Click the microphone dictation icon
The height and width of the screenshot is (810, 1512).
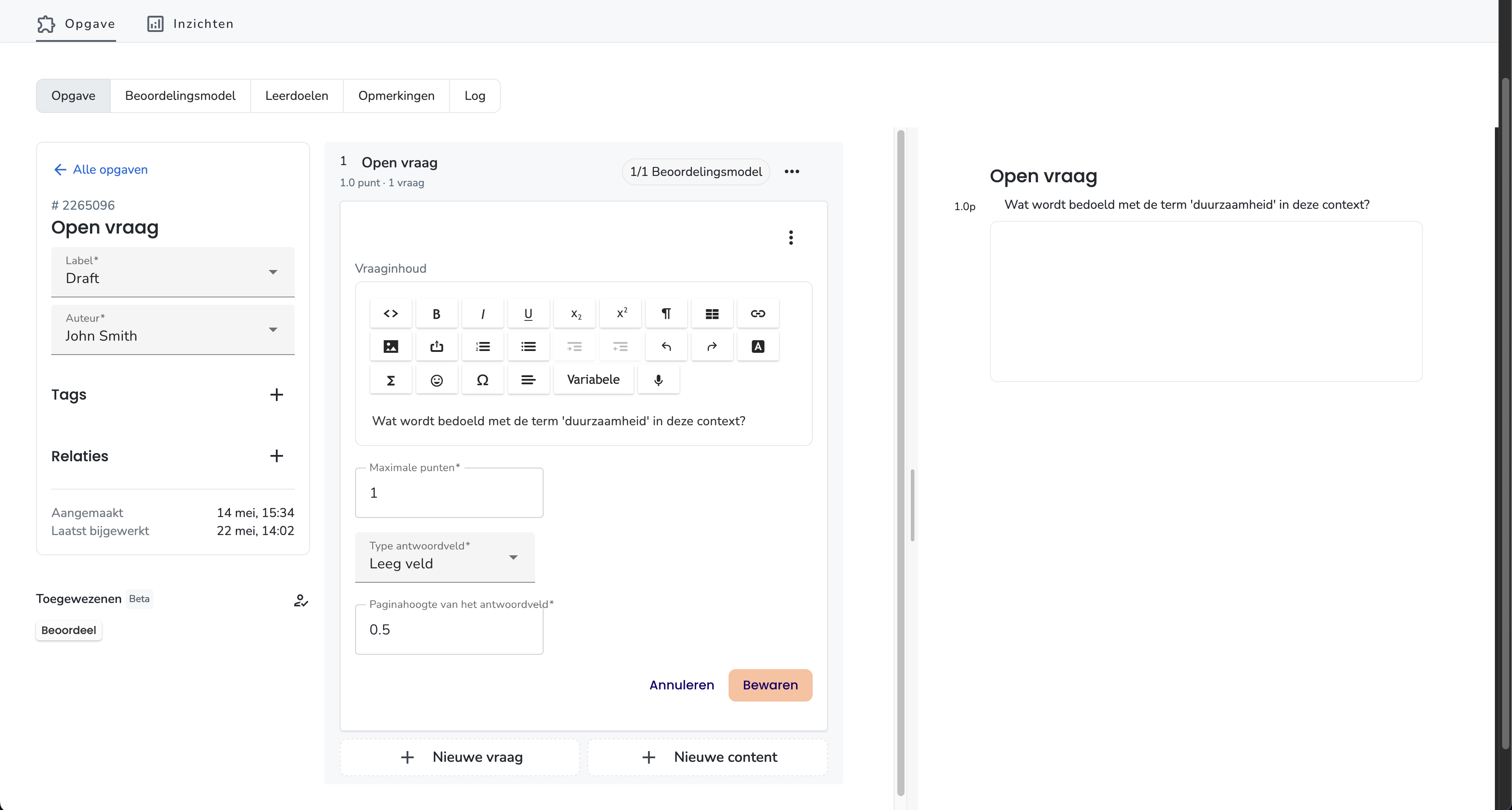pyautogui.click(x=658, y=380)
